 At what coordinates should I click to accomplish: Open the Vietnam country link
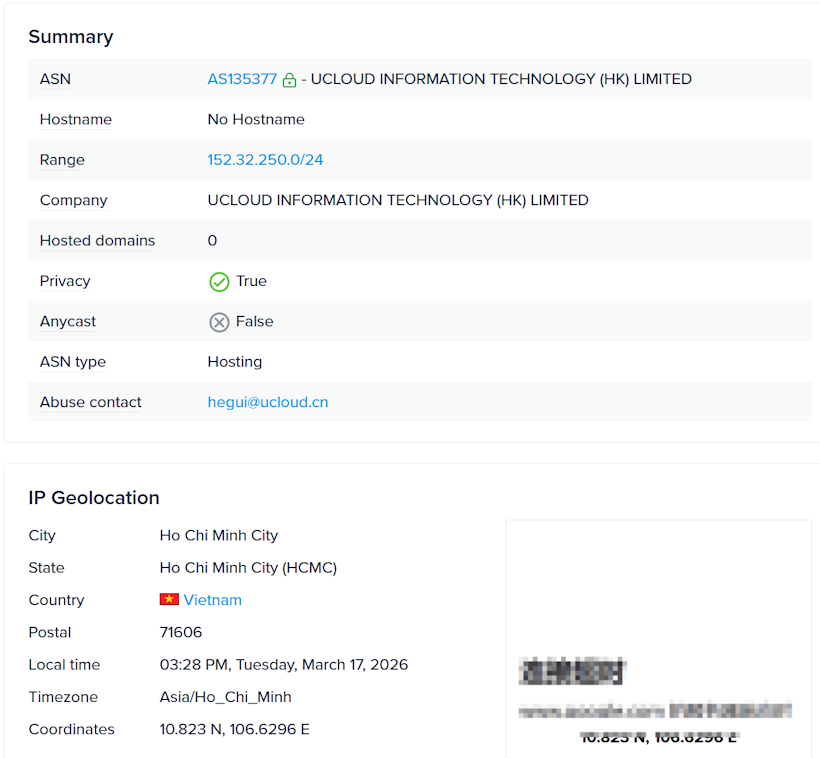tap(212, 600)
